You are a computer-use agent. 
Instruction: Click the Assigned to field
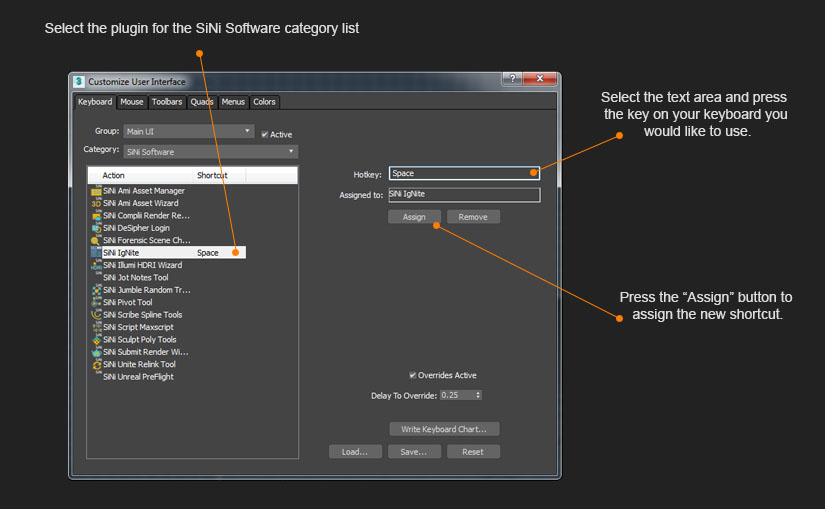464,194
